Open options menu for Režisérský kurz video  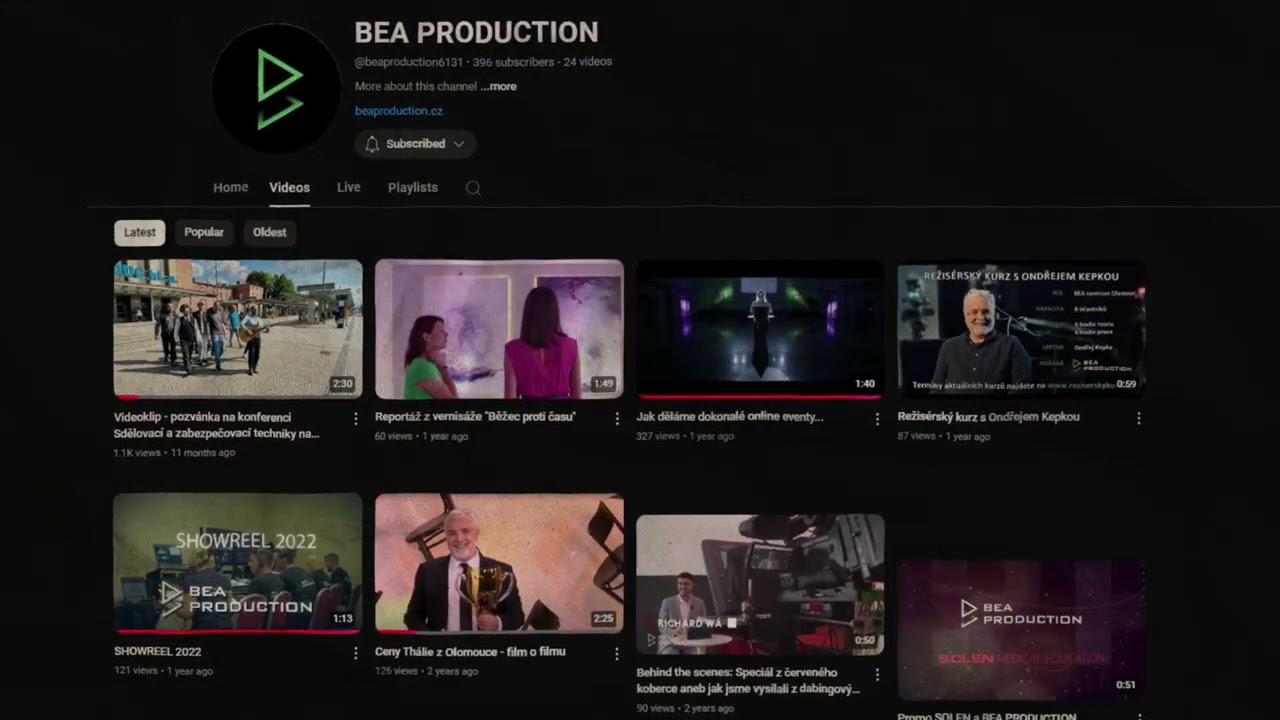pyautogui.click(x=1139, y=419)
